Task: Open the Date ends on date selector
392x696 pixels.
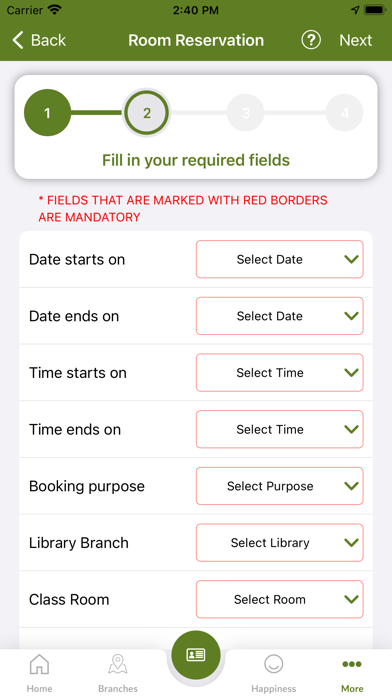Action: (280, 316)
